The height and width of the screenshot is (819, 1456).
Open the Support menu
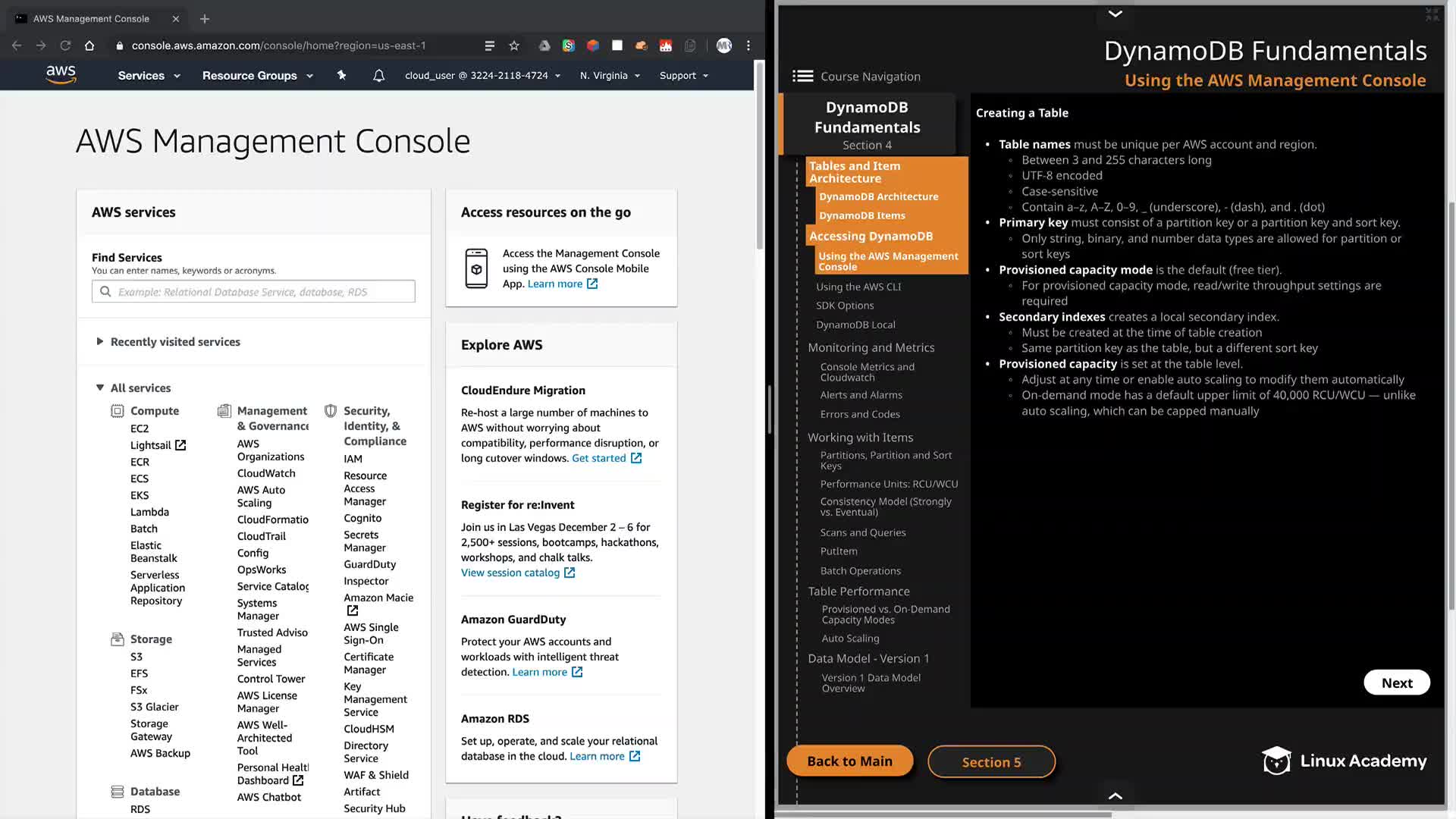tap(683, 75)
